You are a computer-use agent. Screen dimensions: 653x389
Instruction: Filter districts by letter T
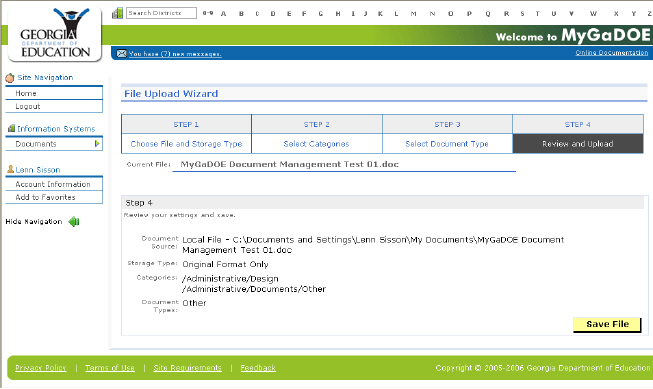[x=538, y=14]
